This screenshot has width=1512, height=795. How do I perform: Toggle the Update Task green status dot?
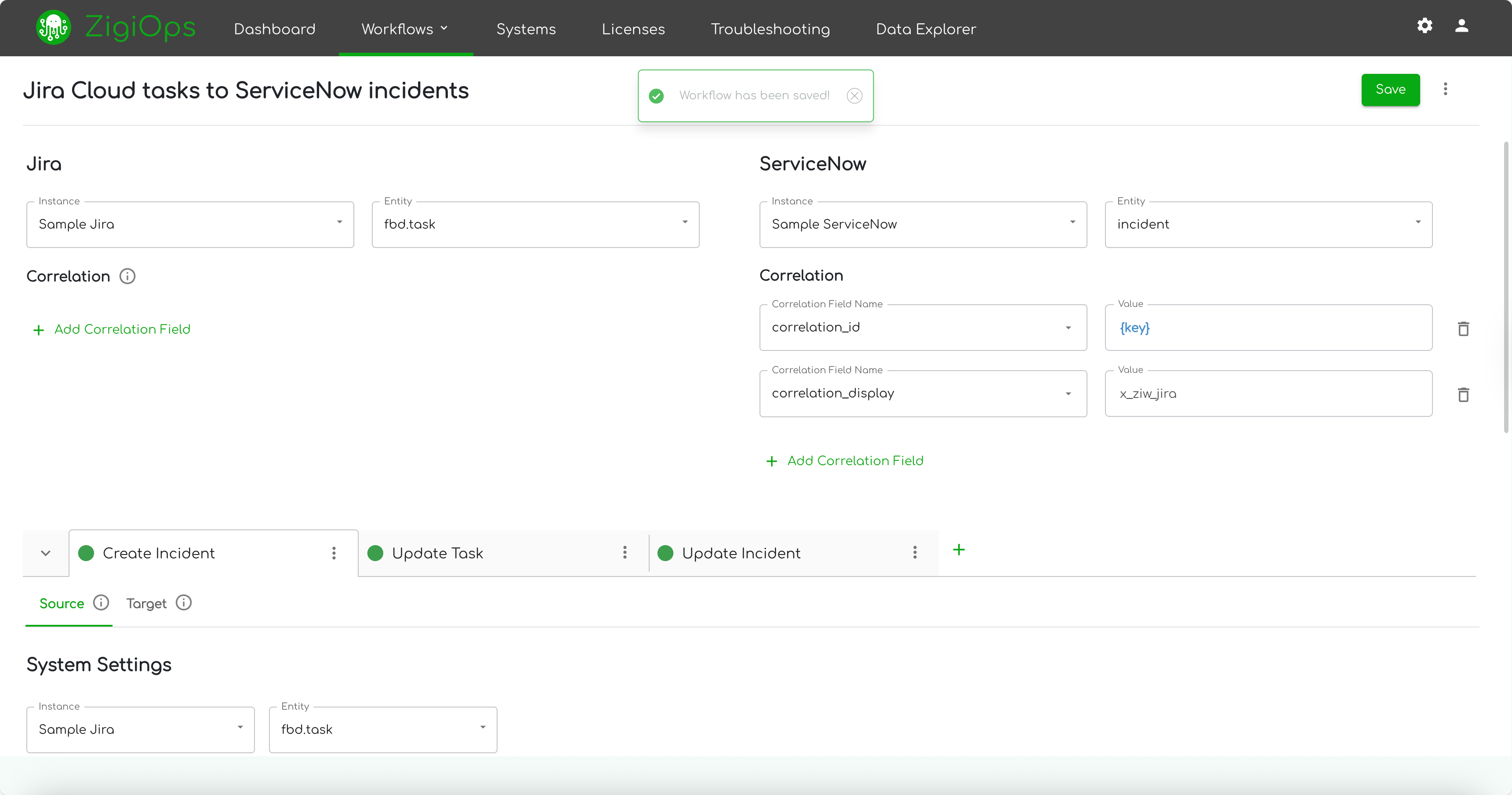375,553
